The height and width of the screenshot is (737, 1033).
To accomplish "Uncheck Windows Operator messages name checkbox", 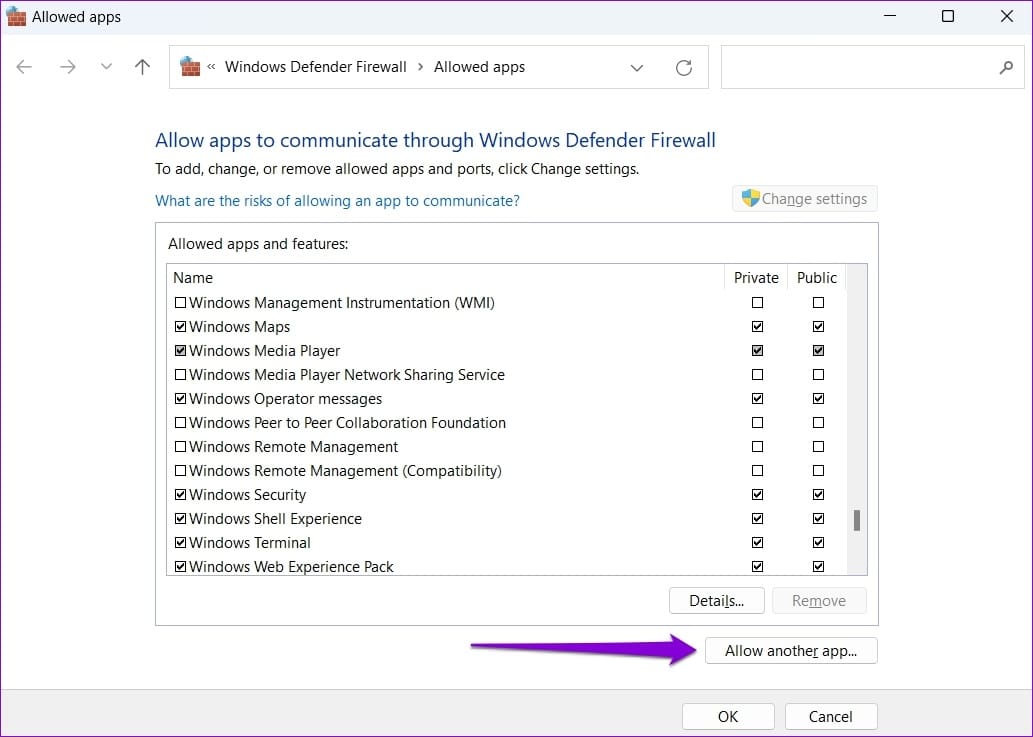I will click(180, 399).
